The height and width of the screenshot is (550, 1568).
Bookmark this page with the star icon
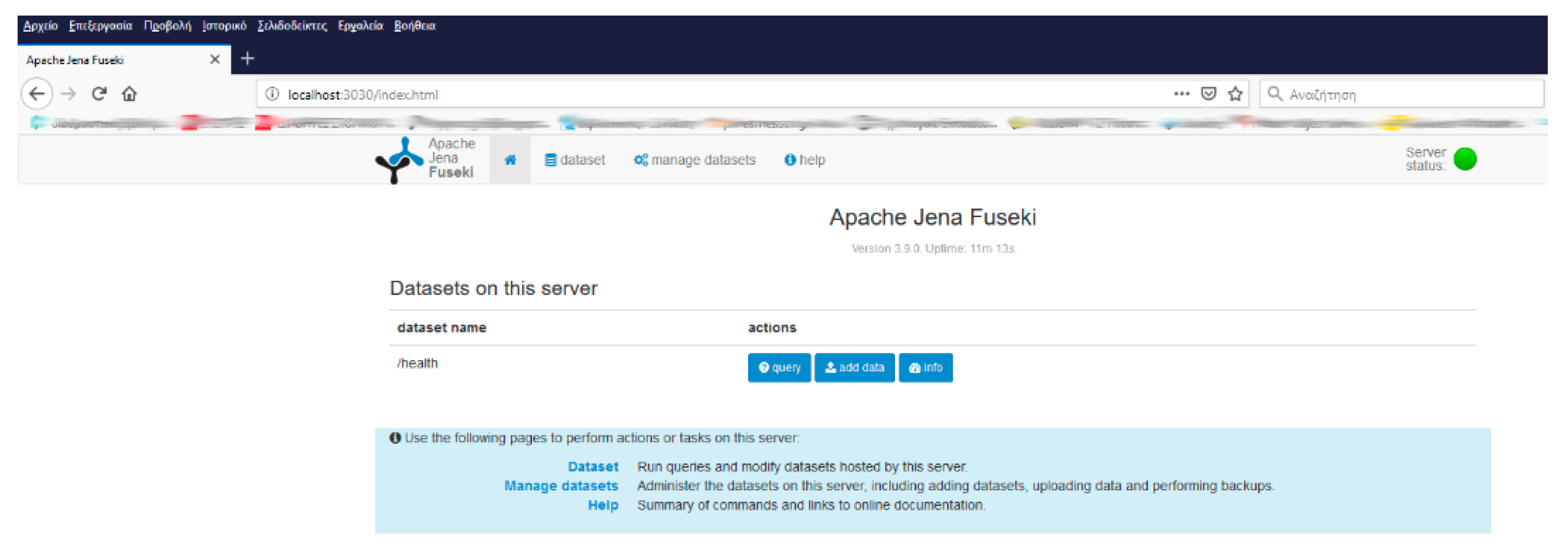1235,94
